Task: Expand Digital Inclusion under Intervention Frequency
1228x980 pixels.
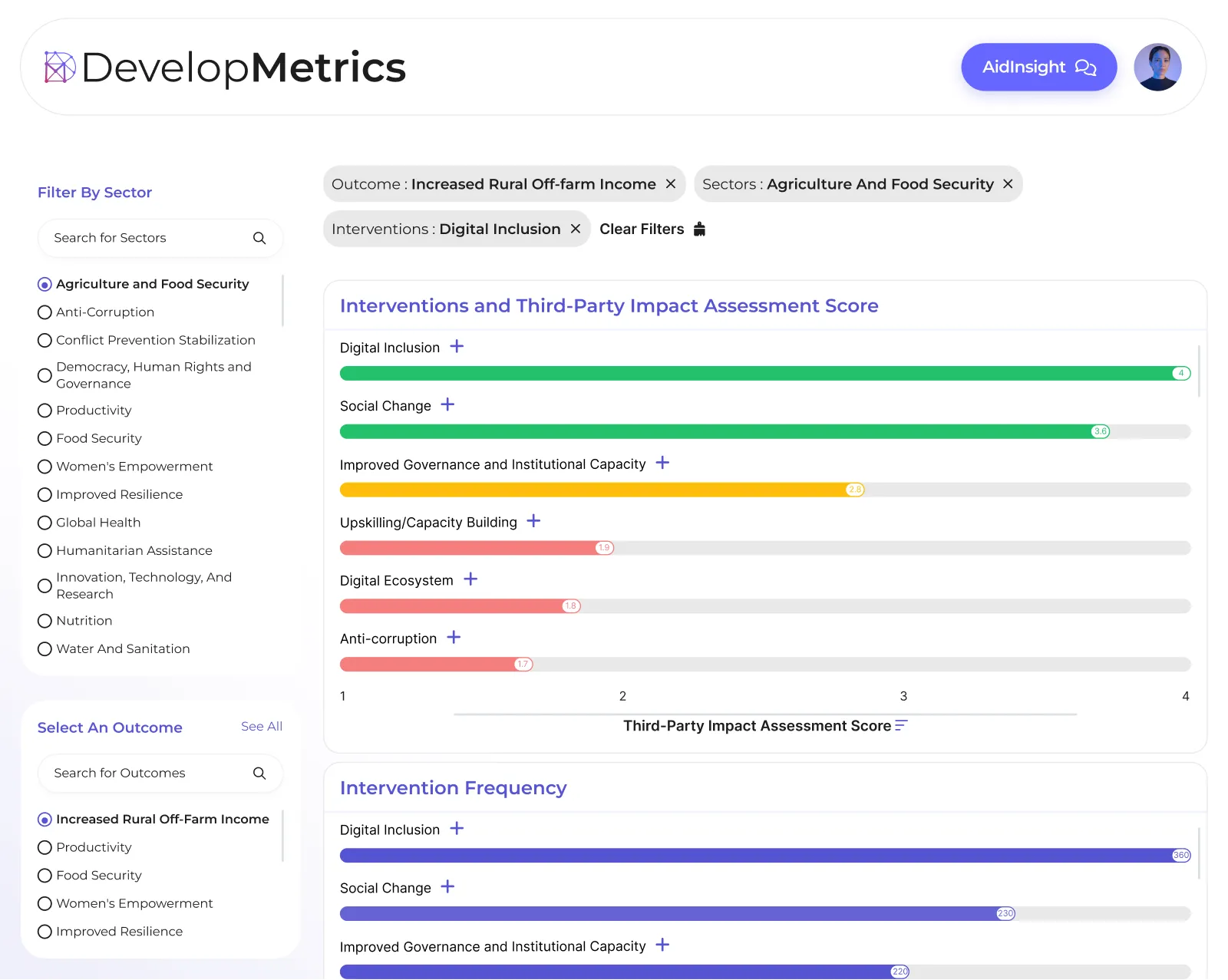Action: 457,829
